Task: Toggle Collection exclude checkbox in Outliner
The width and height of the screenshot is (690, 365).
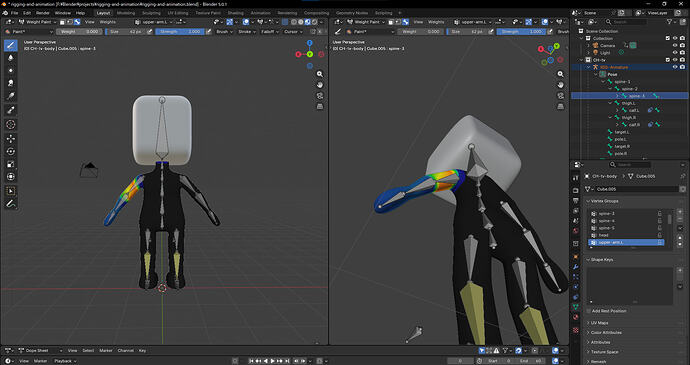Action: pyautogui.click(x=668, y=38)
